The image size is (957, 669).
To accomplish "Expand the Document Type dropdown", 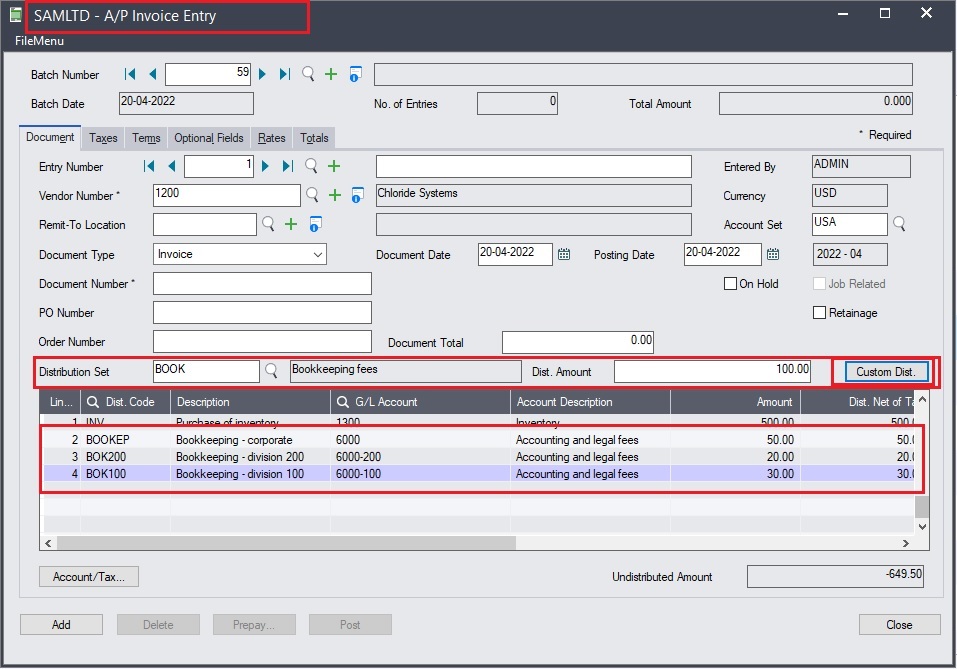I will click(x=317, y=254).
